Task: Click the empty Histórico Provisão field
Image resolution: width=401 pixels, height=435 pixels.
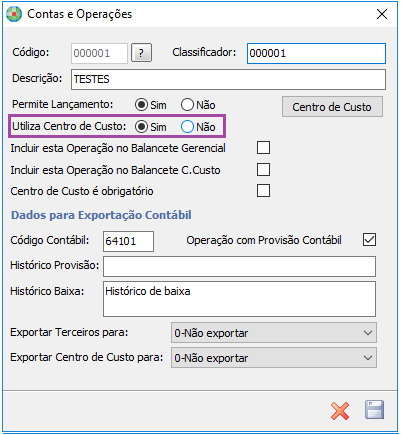Action: point(239,266)
